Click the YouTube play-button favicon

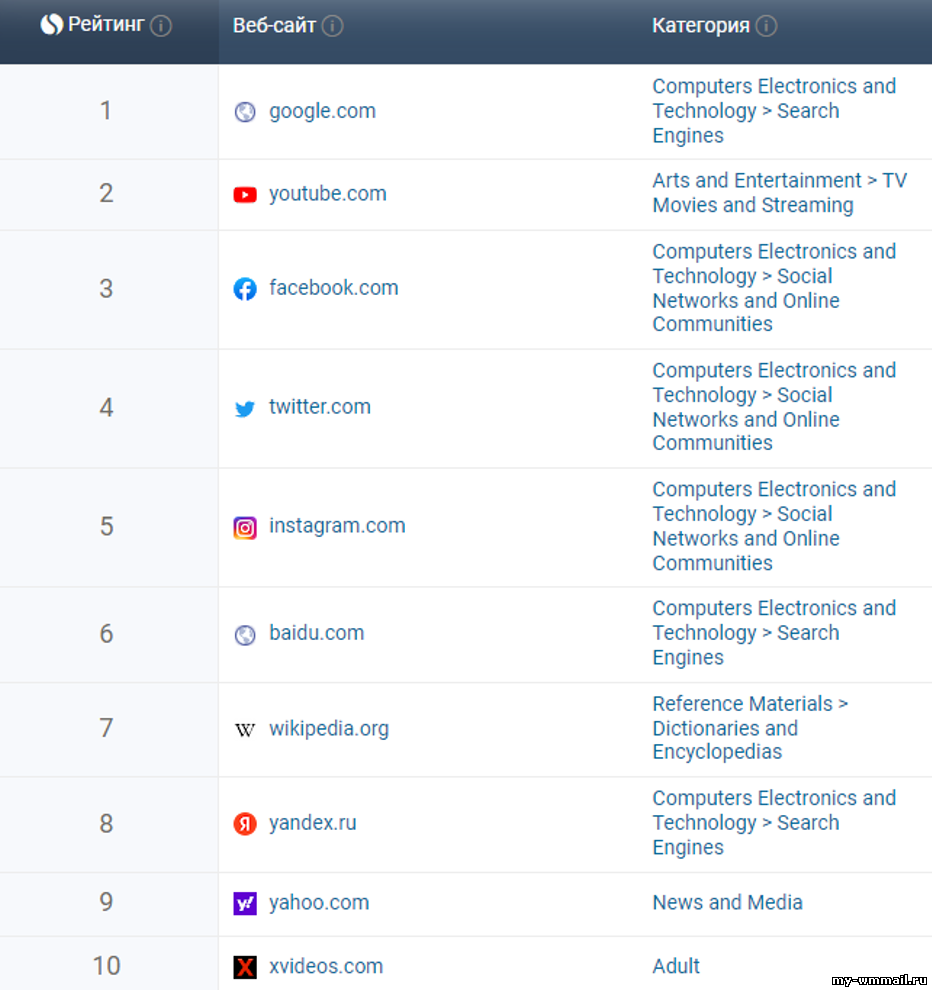pyautogui.click(x=245, y=194)
